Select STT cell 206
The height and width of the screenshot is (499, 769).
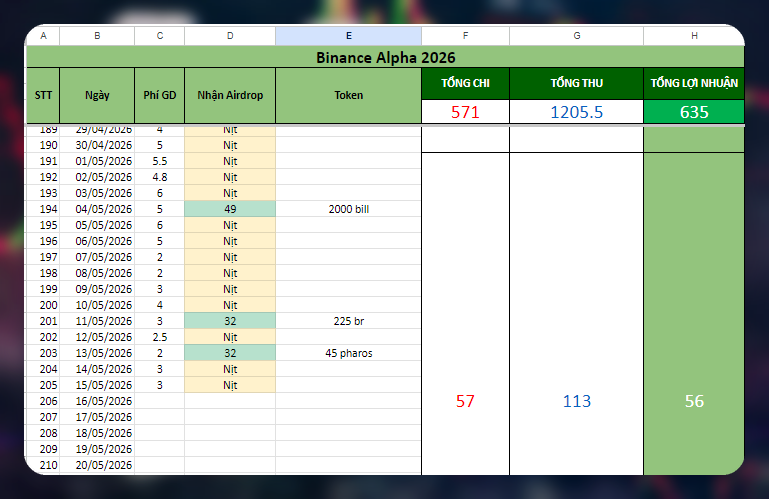coord(43,401)
